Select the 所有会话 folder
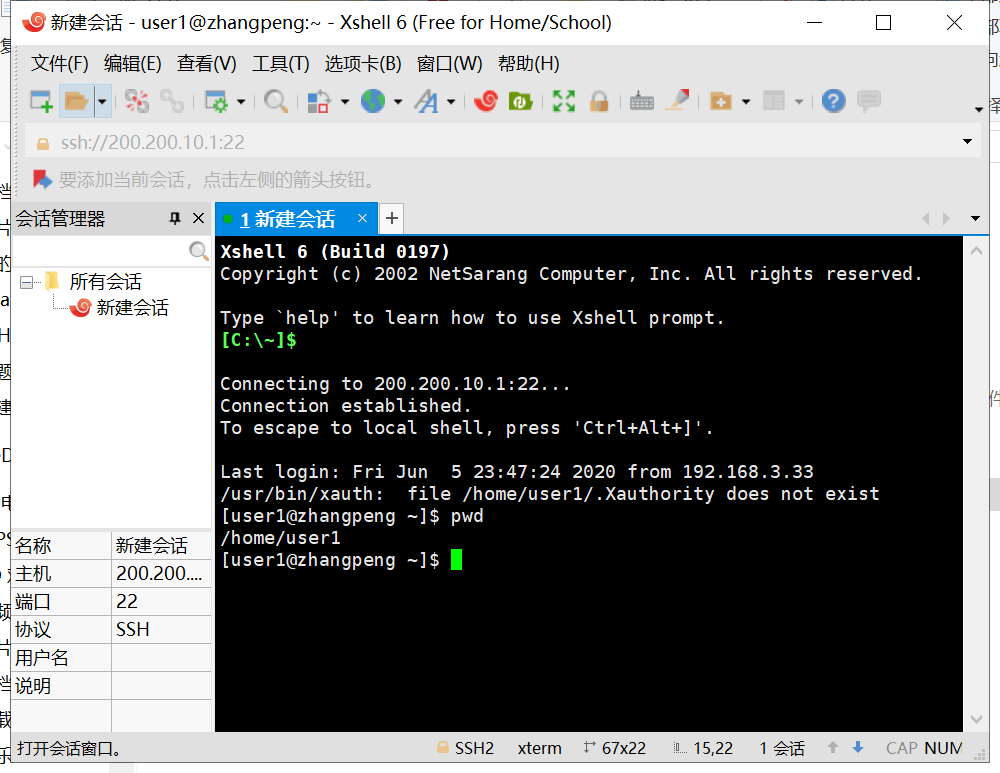 click(105, 282)
